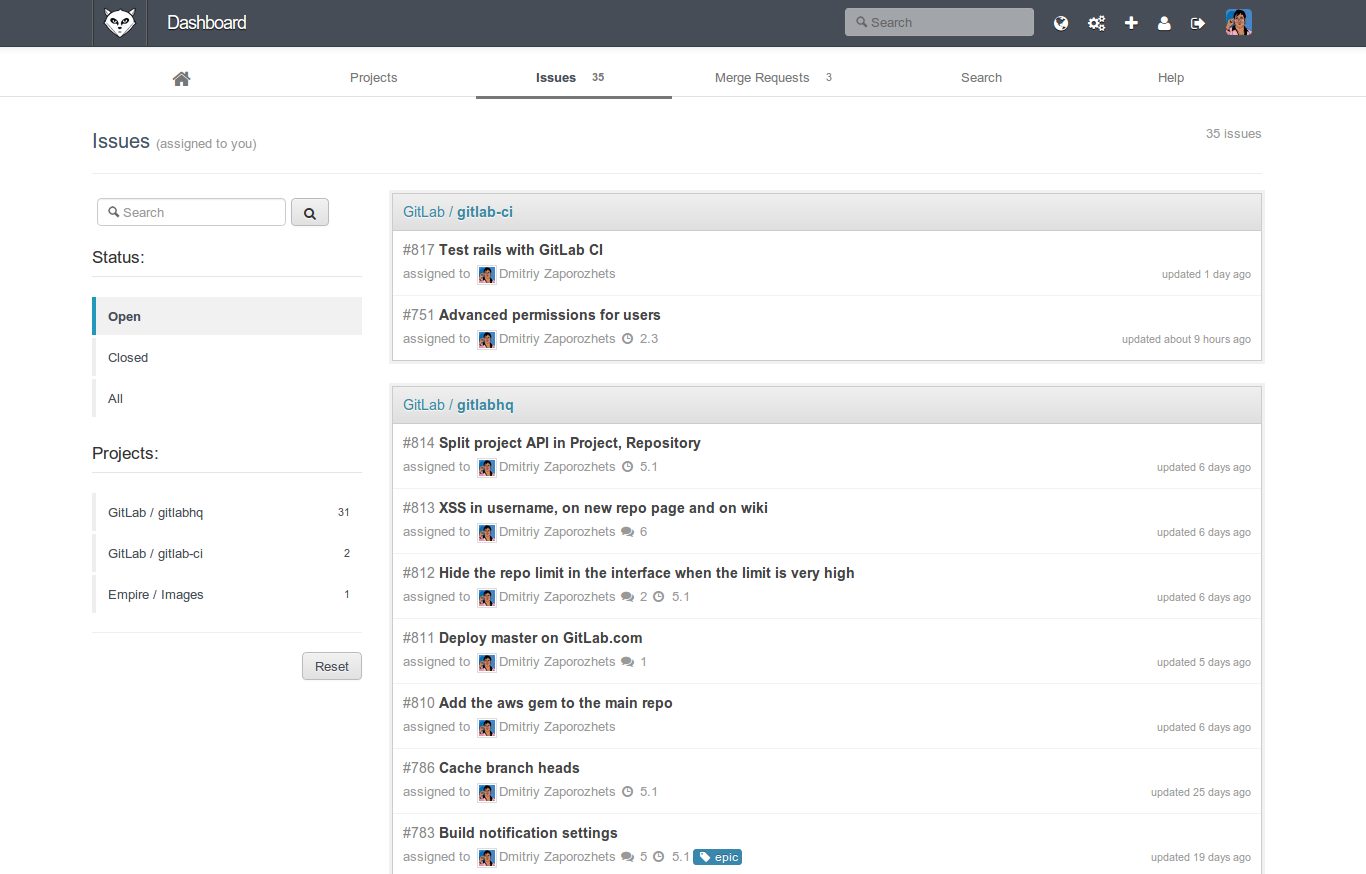
Task: Filter by GitLab / gitlabhq project
Action: 227,512
